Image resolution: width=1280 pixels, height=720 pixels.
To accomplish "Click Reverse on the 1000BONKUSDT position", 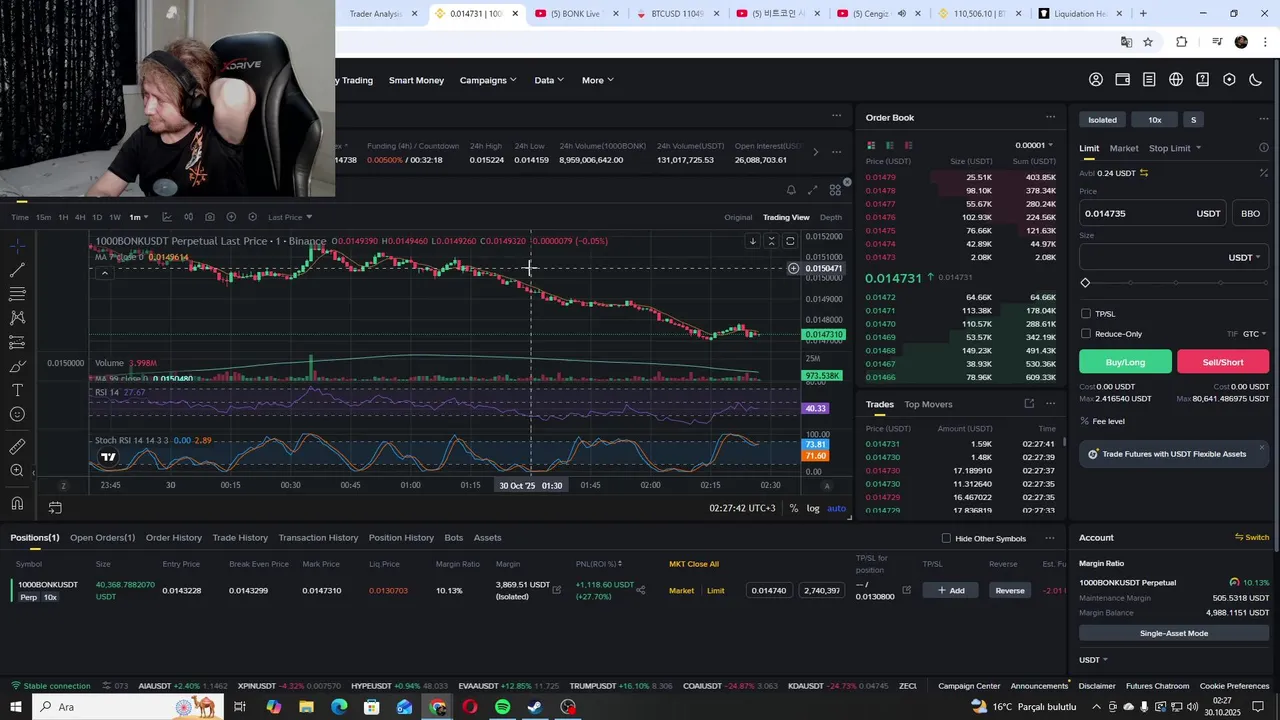I will [x=1010, y=590].
